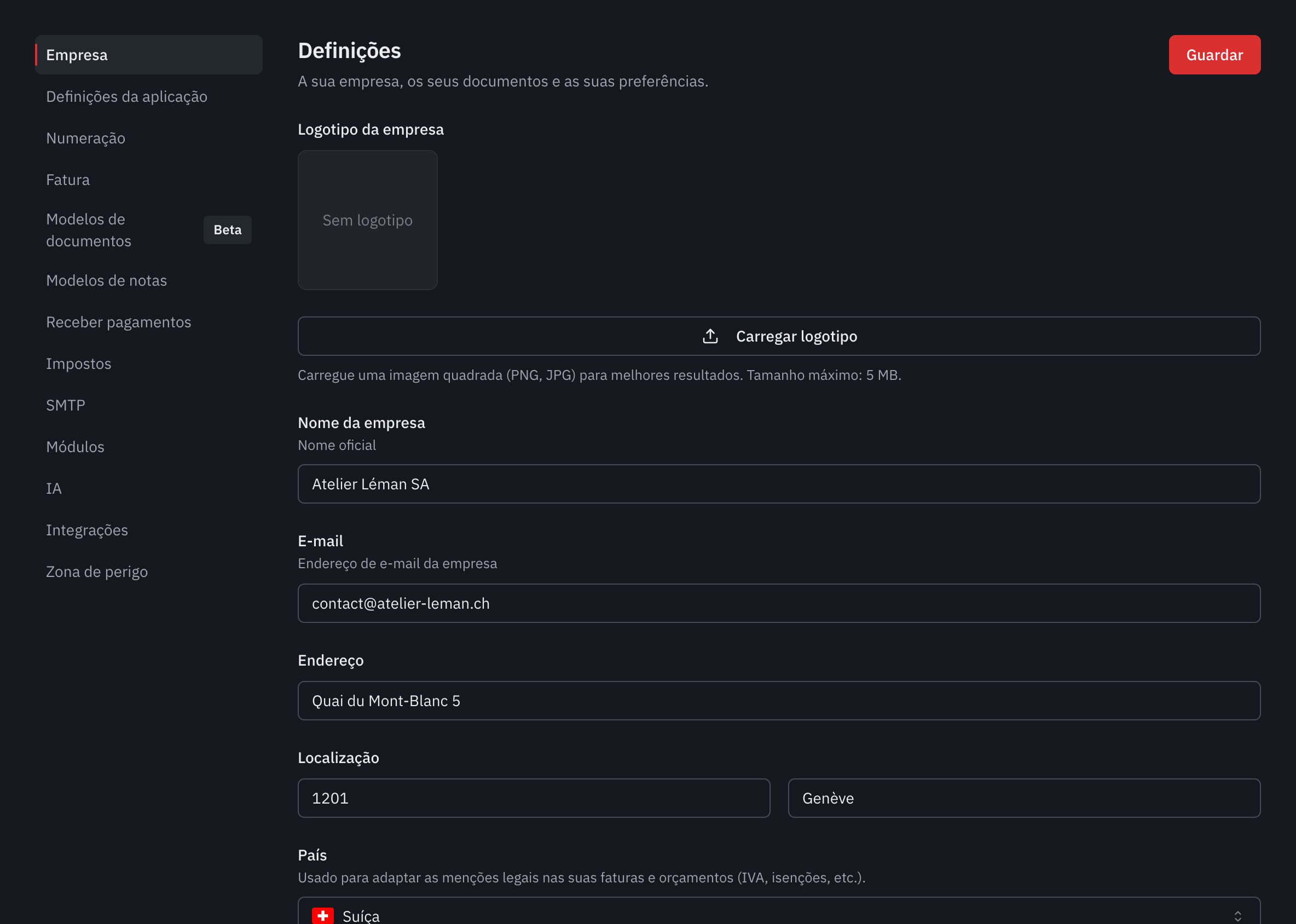This screenshot has height=924, width=1296.
Task: Click the 'Logotipo da empresa' label
Action: [371, 129]
